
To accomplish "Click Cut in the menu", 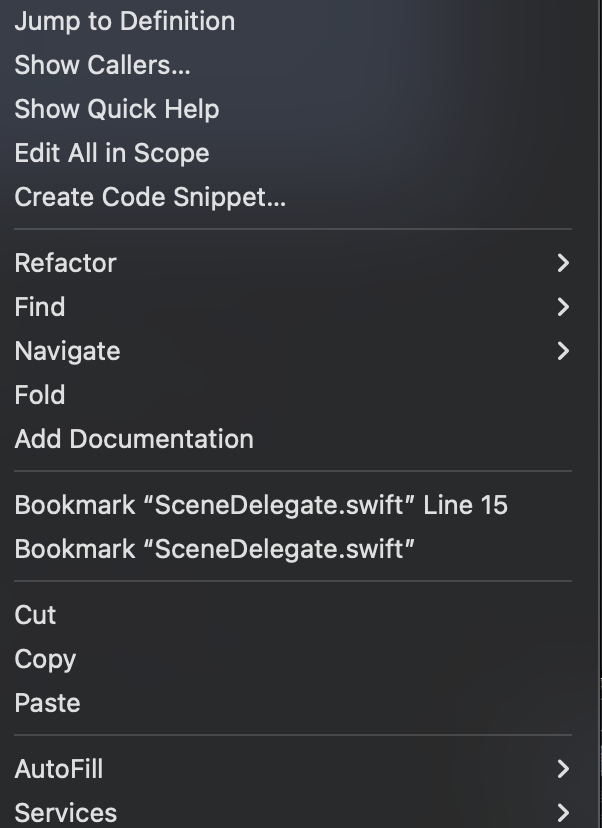I will tap(36, 615).
